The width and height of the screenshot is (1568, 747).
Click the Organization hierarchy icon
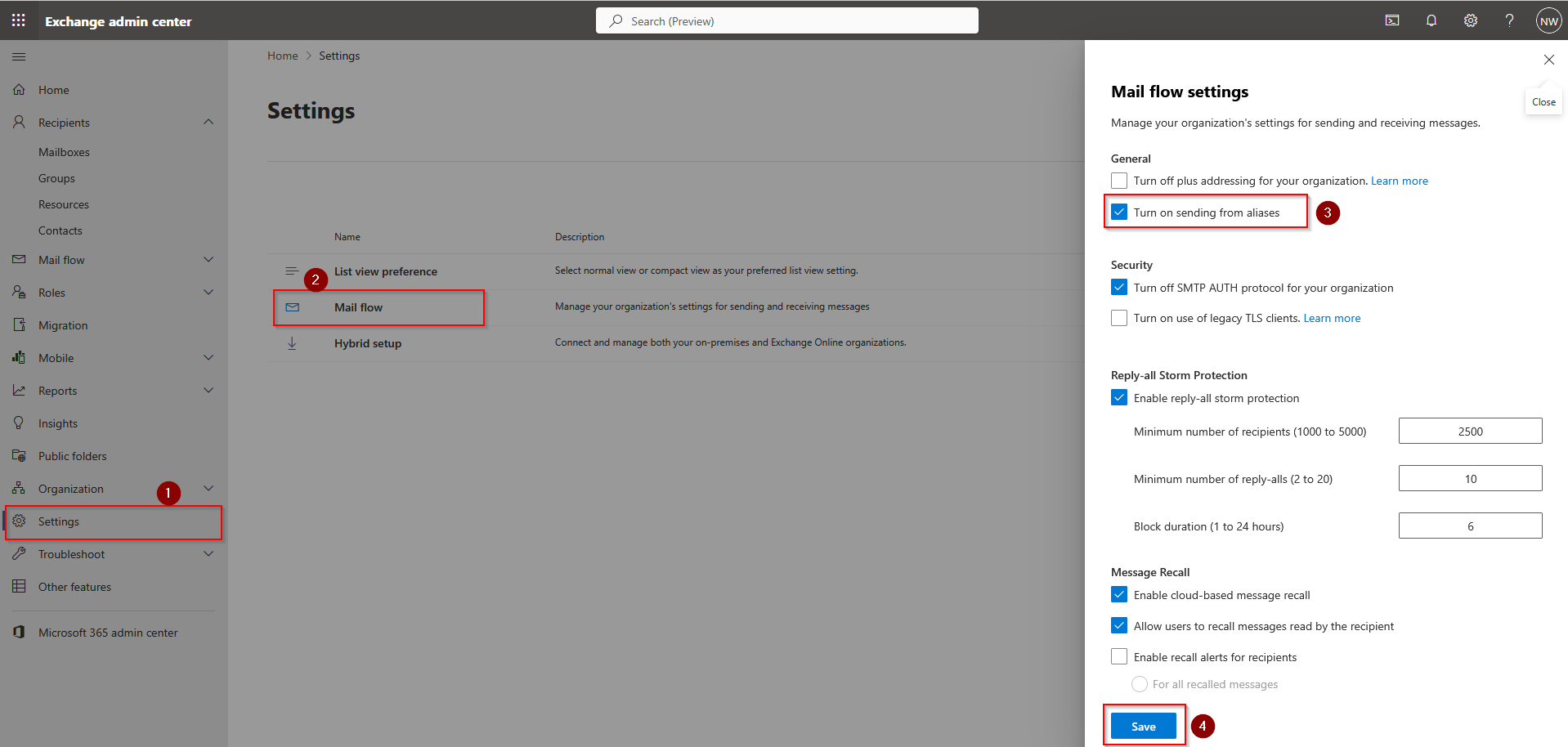pos(19,488)
